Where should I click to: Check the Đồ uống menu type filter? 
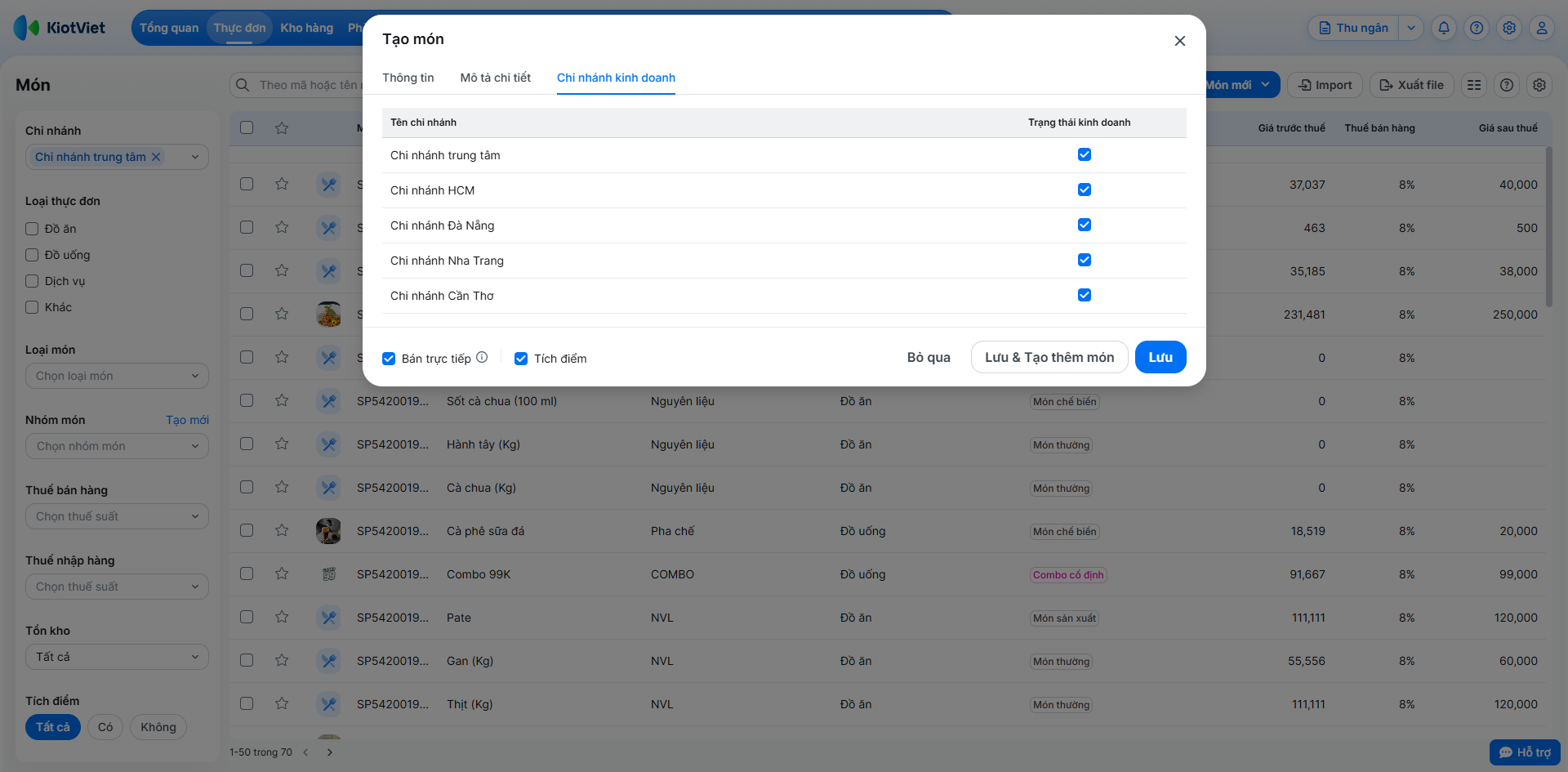pos(32,255)
